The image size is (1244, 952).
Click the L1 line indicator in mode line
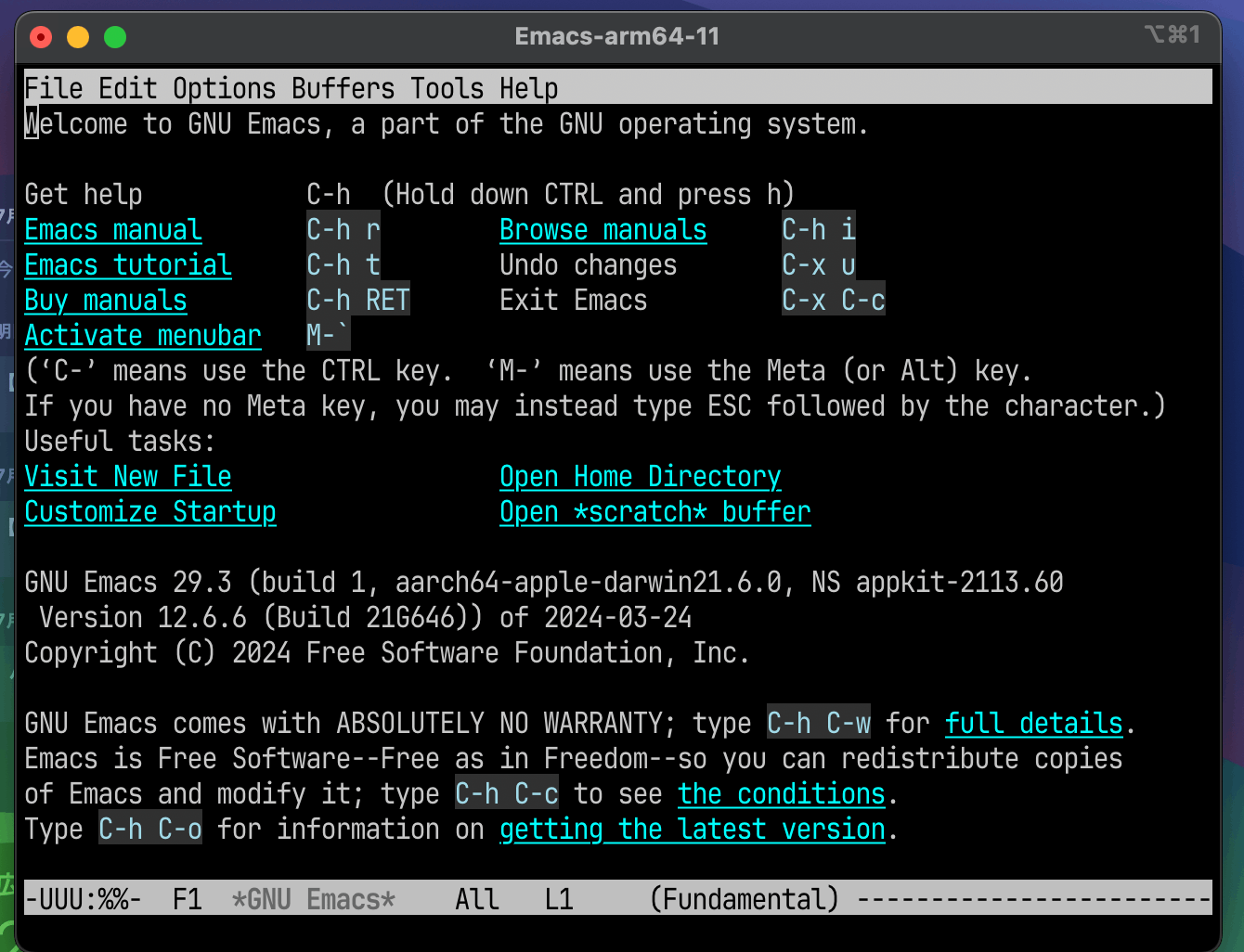(x=559, y=899)
